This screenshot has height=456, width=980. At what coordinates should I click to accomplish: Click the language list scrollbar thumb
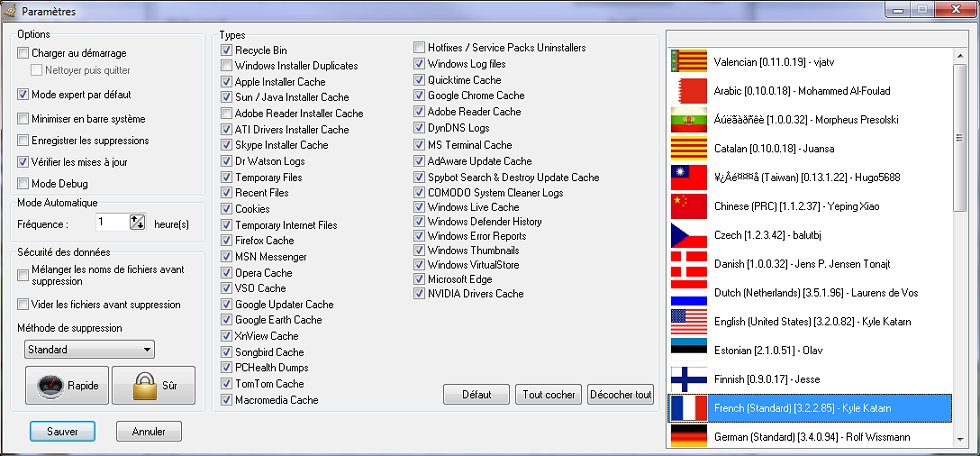point(961,137)
